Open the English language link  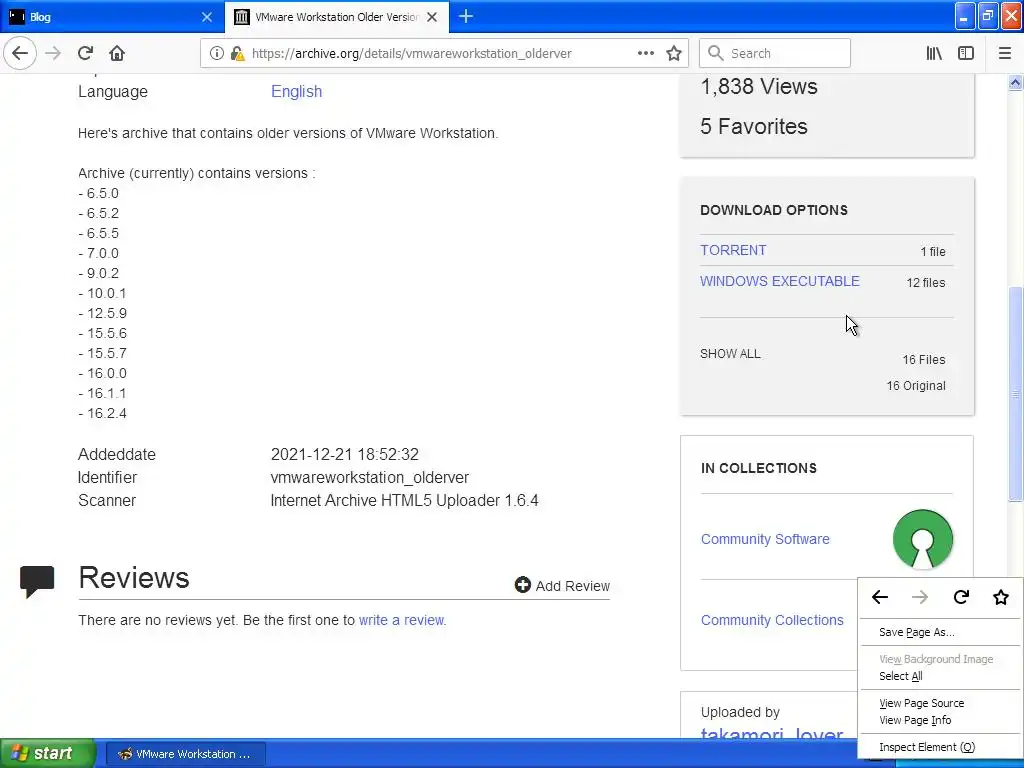pyautogui.click(x=296, y=91)
